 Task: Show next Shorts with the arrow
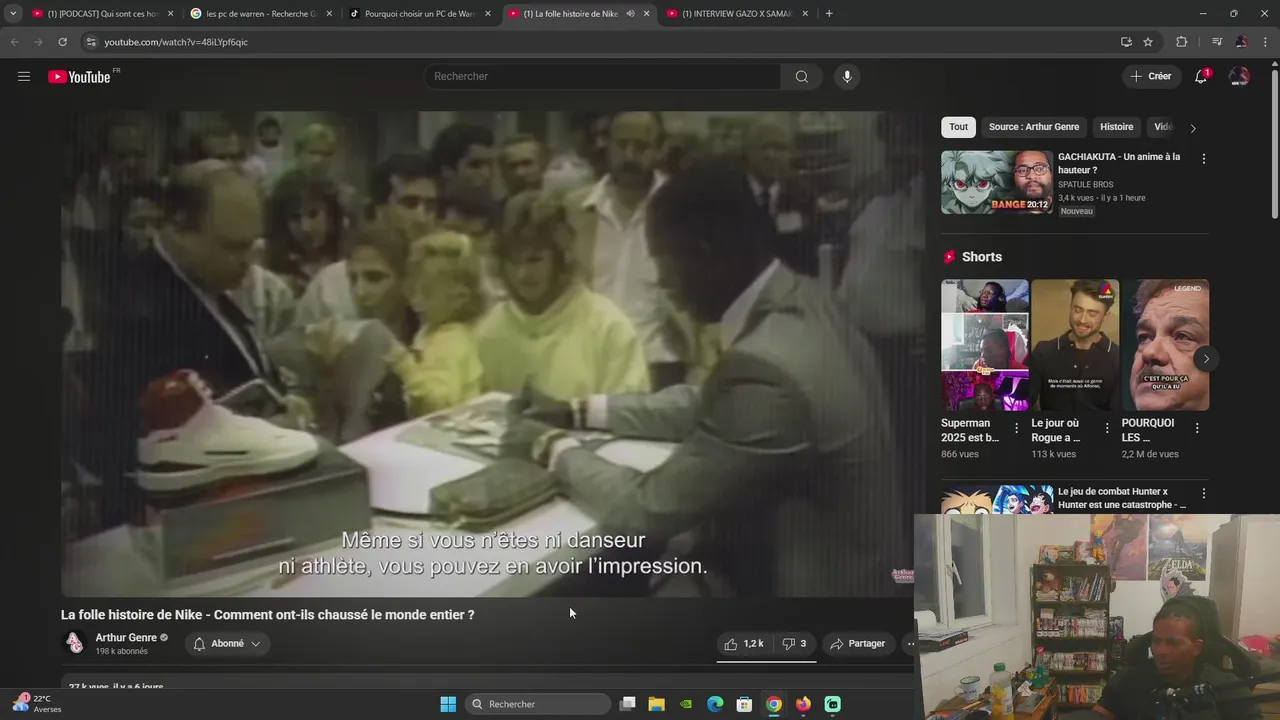[1206, 359]
